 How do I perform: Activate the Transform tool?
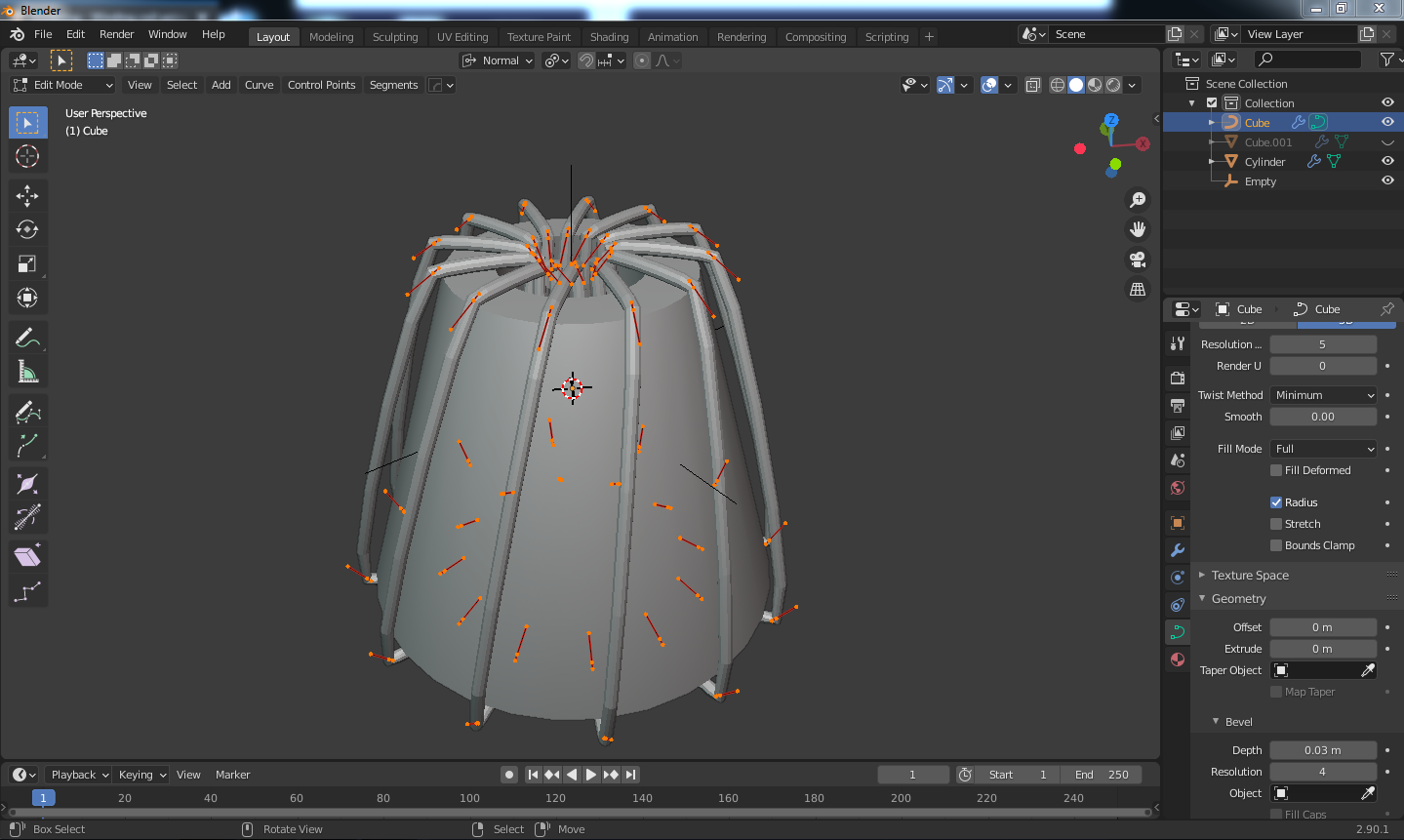coord(27,298)
